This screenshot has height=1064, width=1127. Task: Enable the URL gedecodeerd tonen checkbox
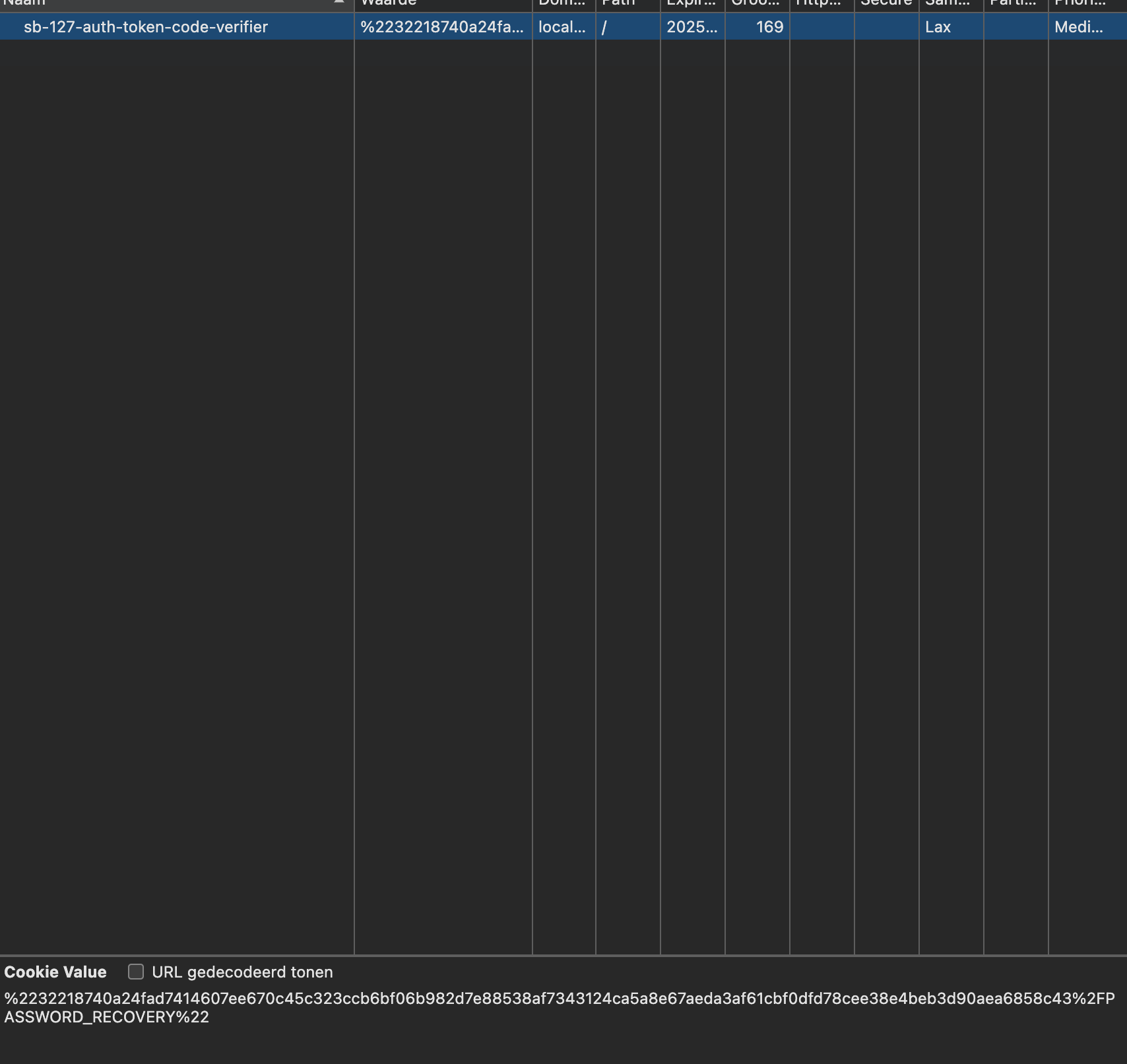[x=137, y=972]
